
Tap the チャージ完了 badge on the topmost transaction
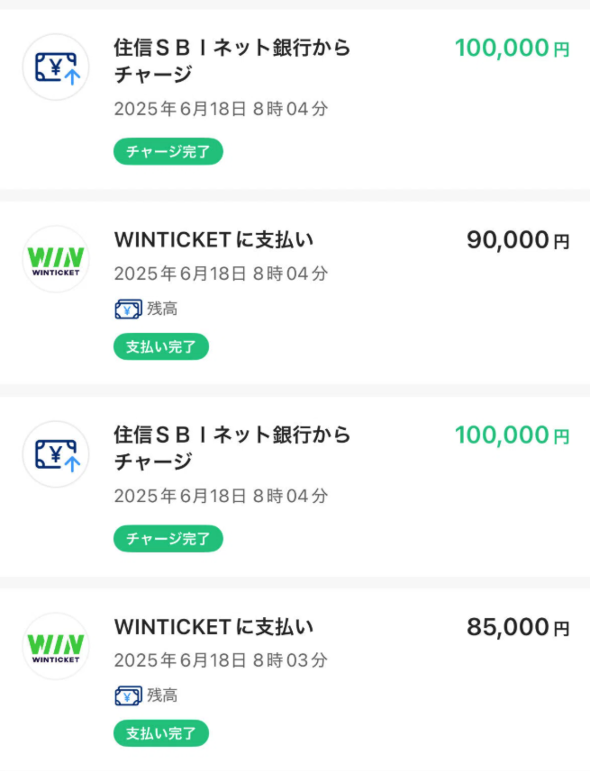[x=168, y=151]
